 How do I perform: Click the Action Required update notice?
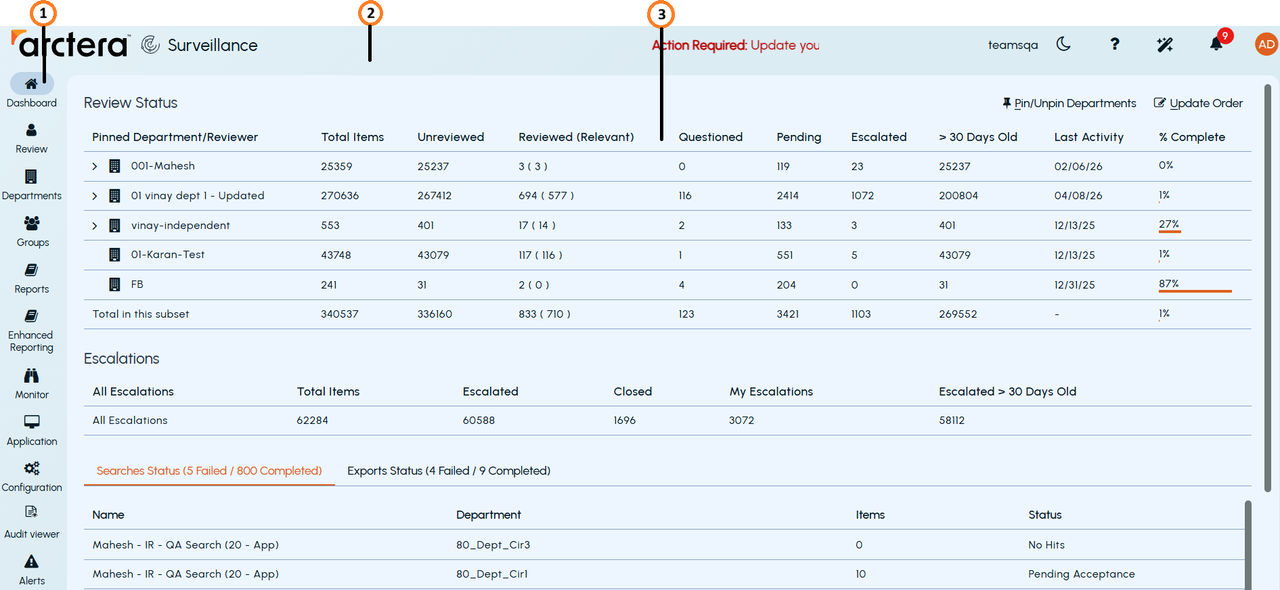(735, 45)
